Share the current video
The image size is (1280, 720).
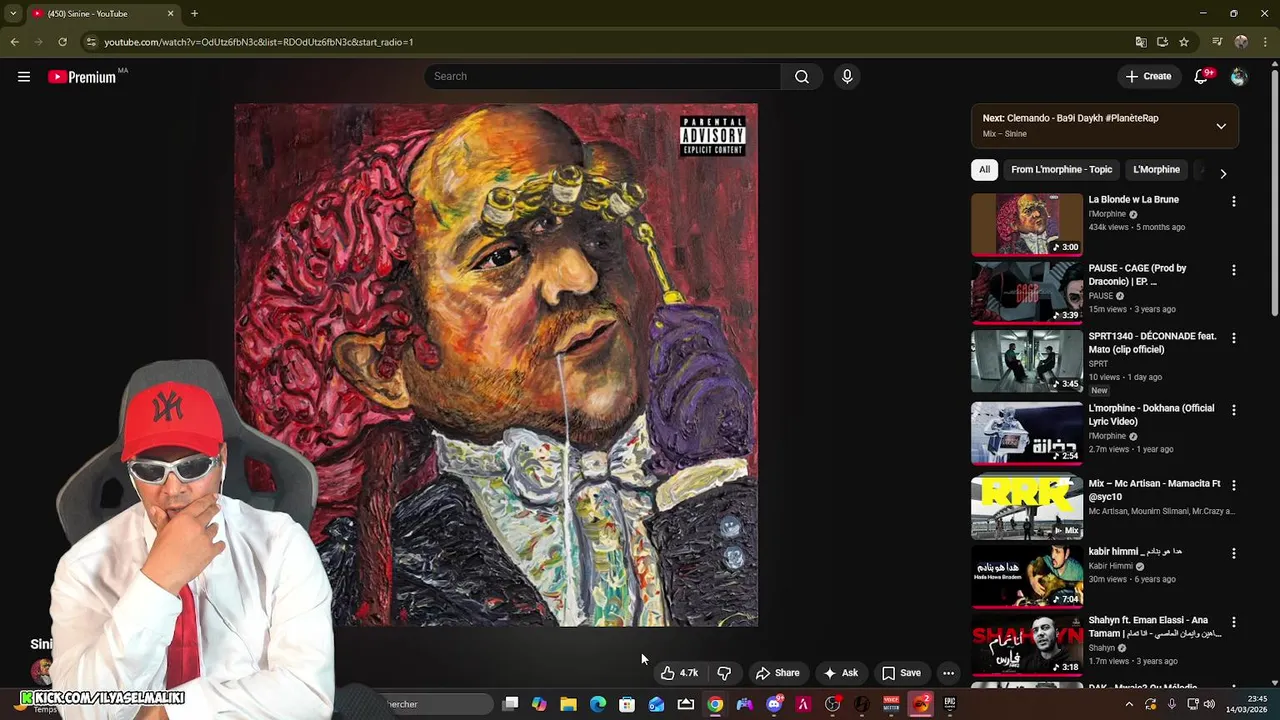[x=778, y=673]
